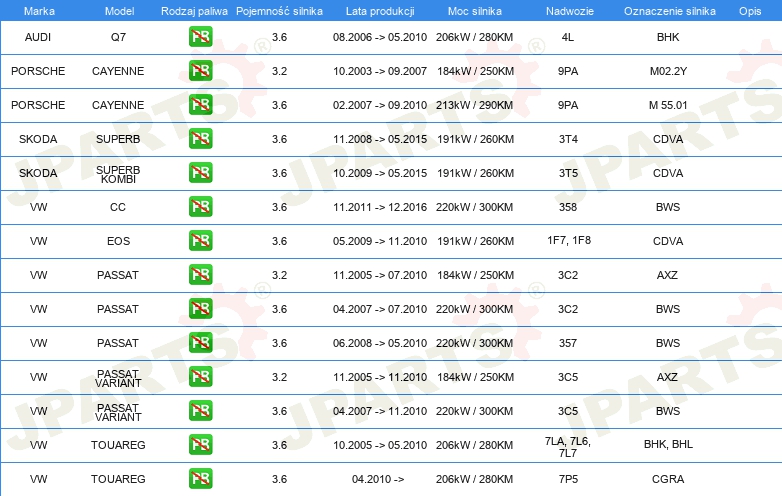
Task: Click the fuel icon for PORSCHE CAYENNE 3.2
Action: coord(200,70)
